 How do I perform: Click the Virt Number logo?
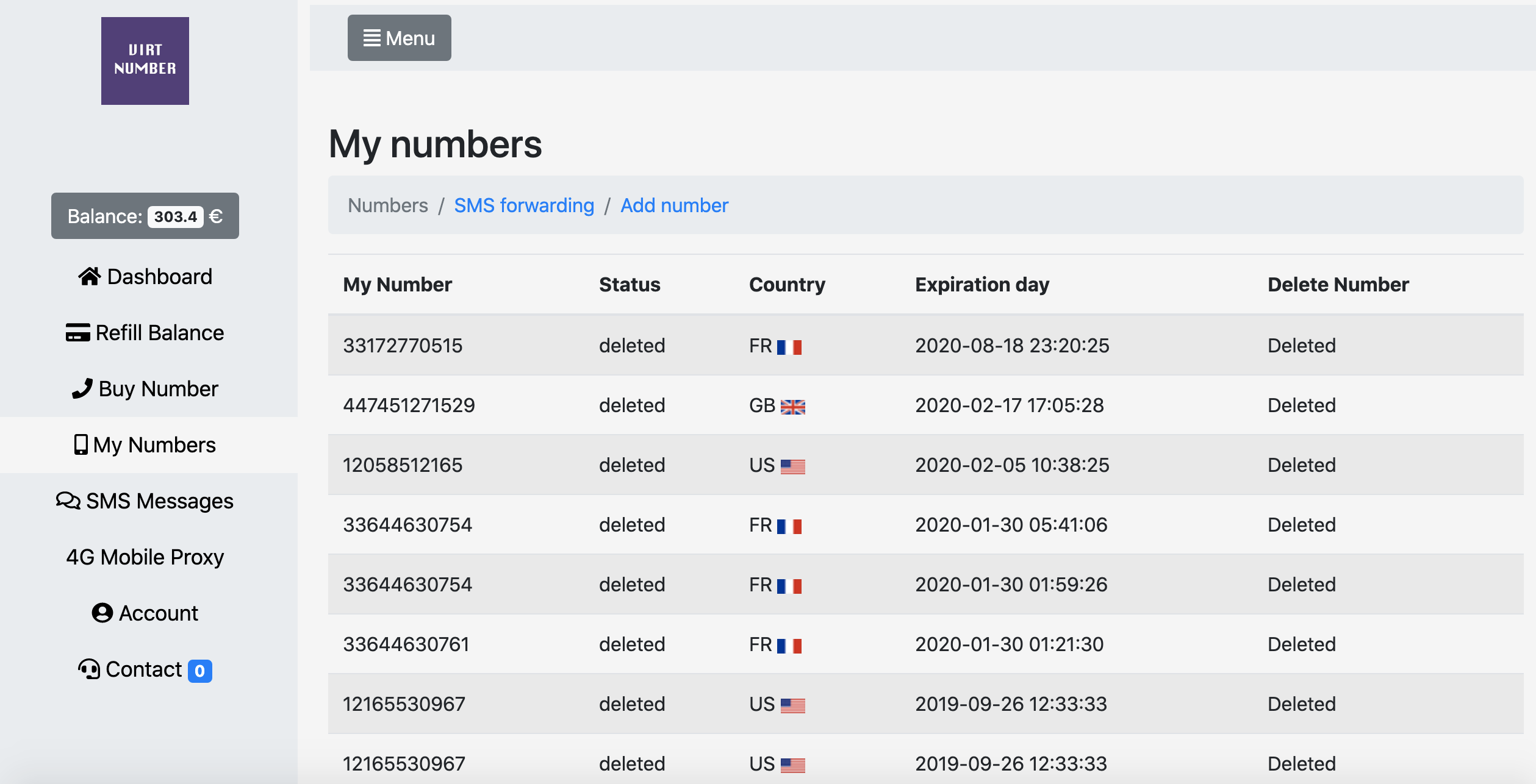coord(145,60)
